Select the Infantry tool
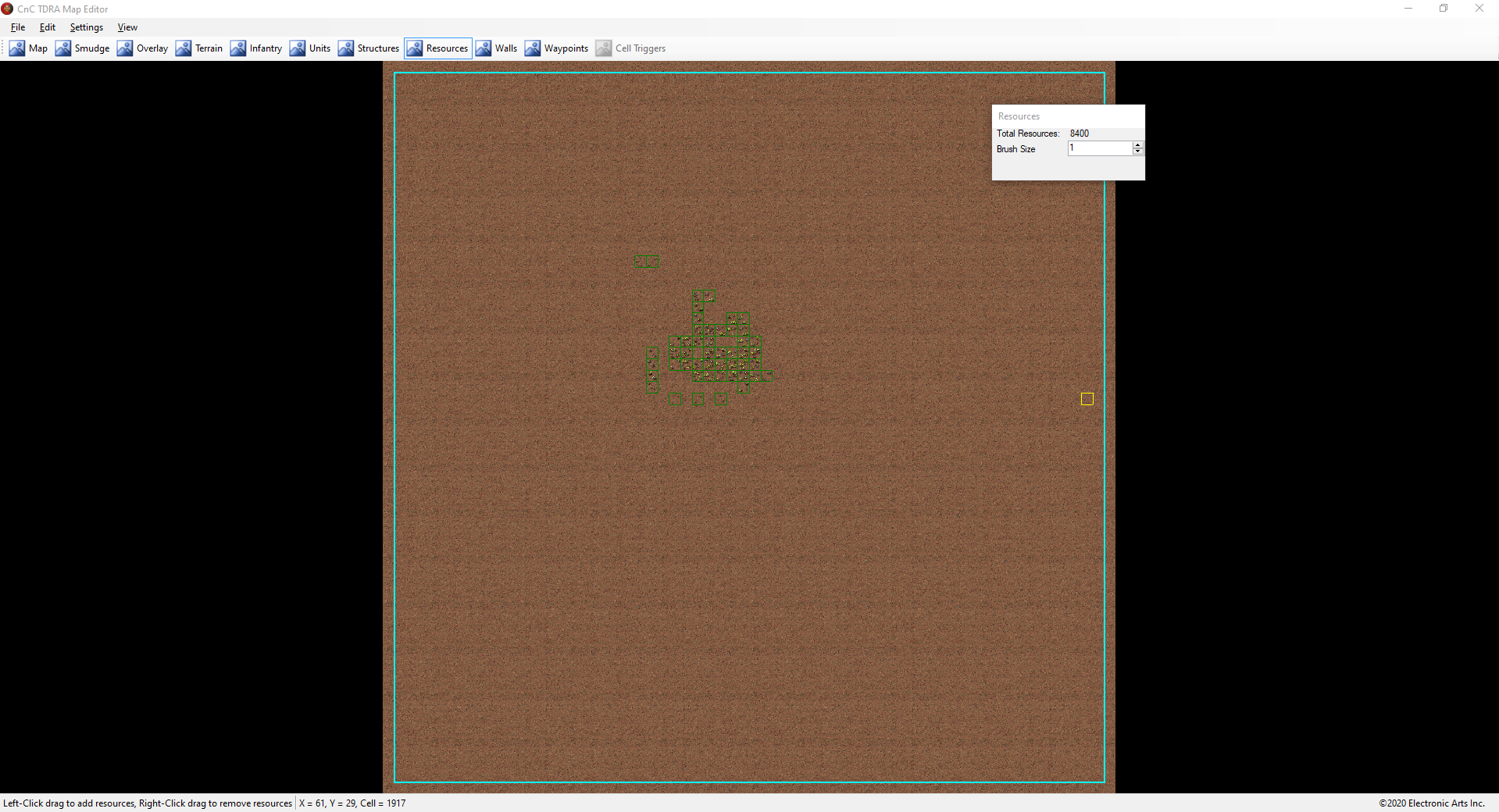Image resolution: width=1499 pixels, height=812 pixels. (256, 48)
